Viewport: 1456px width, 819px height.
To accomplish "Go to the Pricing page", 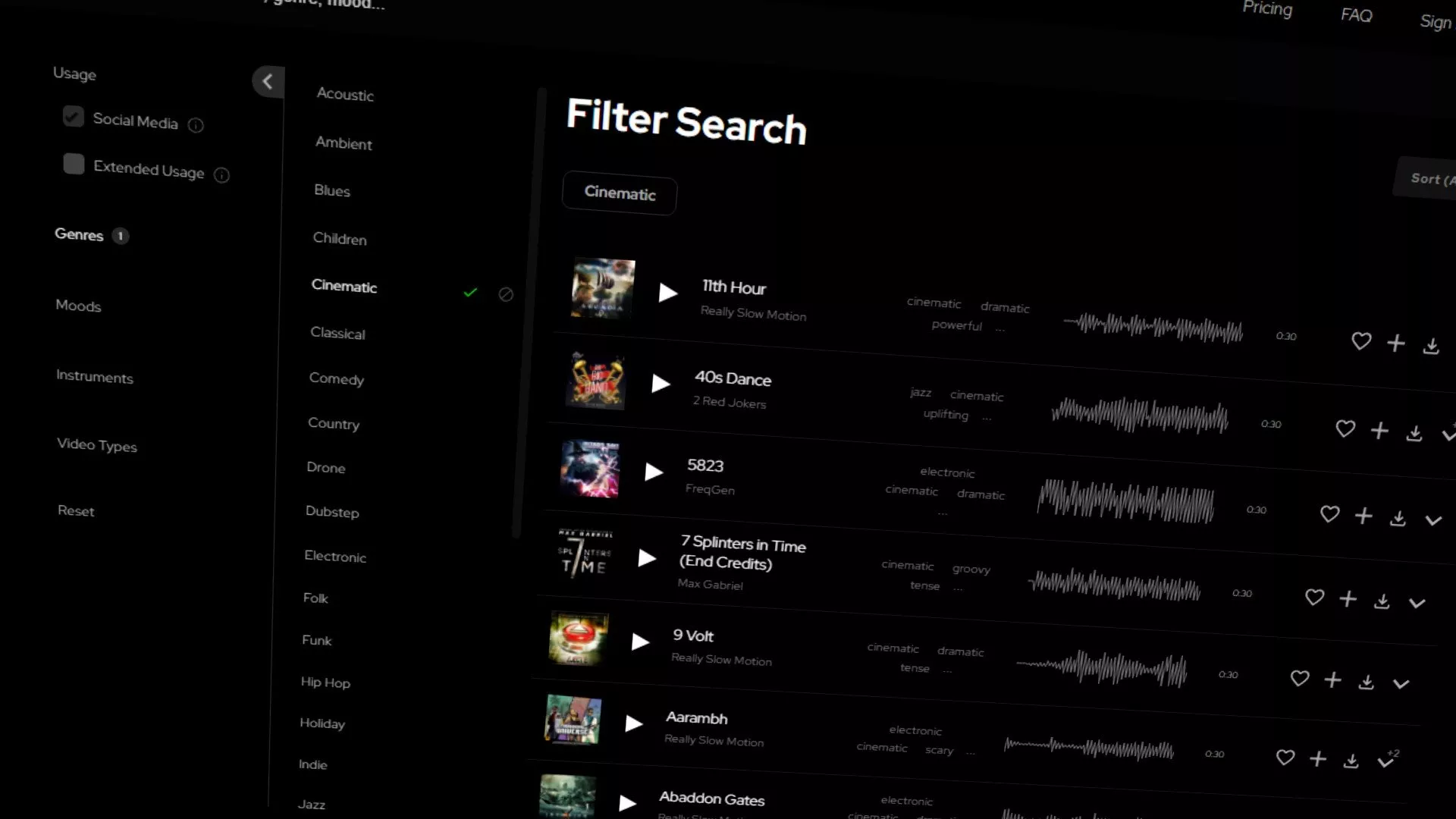I will click(1266, 9).
